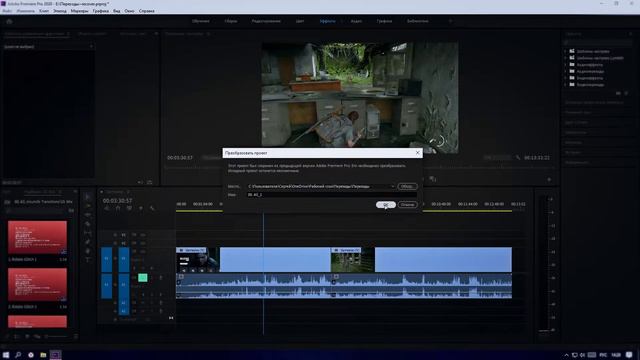Open File Explorer from the taskbar
Viewport: 640px width, 360px height.
click(43, 355)
